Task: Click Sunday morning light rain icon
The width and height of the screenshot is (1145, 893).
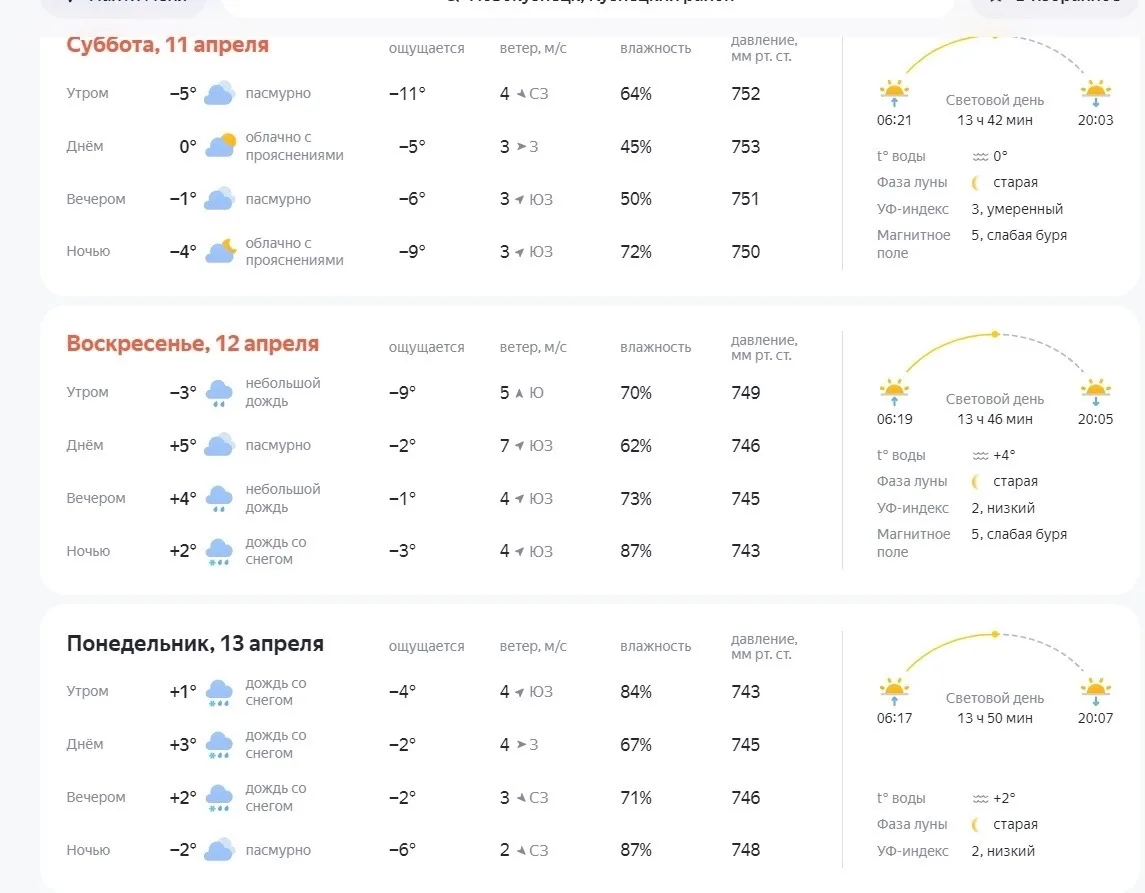Action: (x=219, y=393)
